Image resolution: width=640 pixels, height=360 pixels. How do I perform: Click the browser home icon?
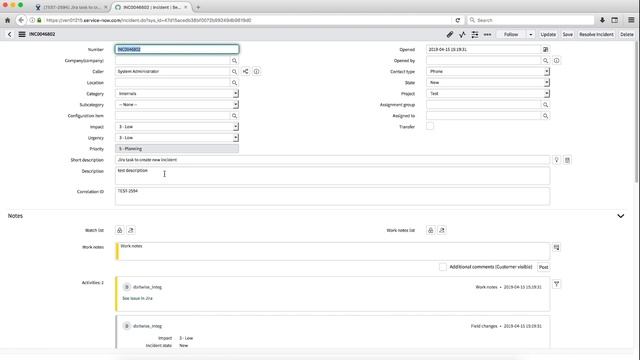(7, 20)
